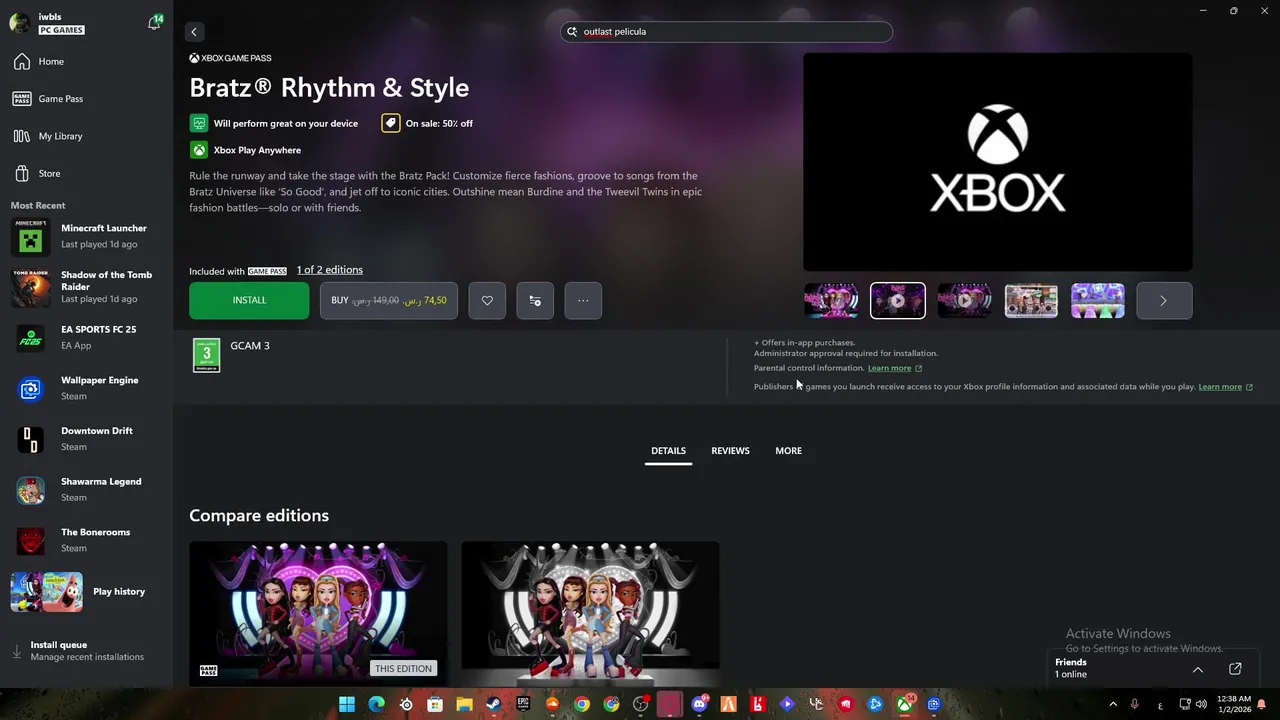Open the 1 of 2 editions link

pos(329,270)
